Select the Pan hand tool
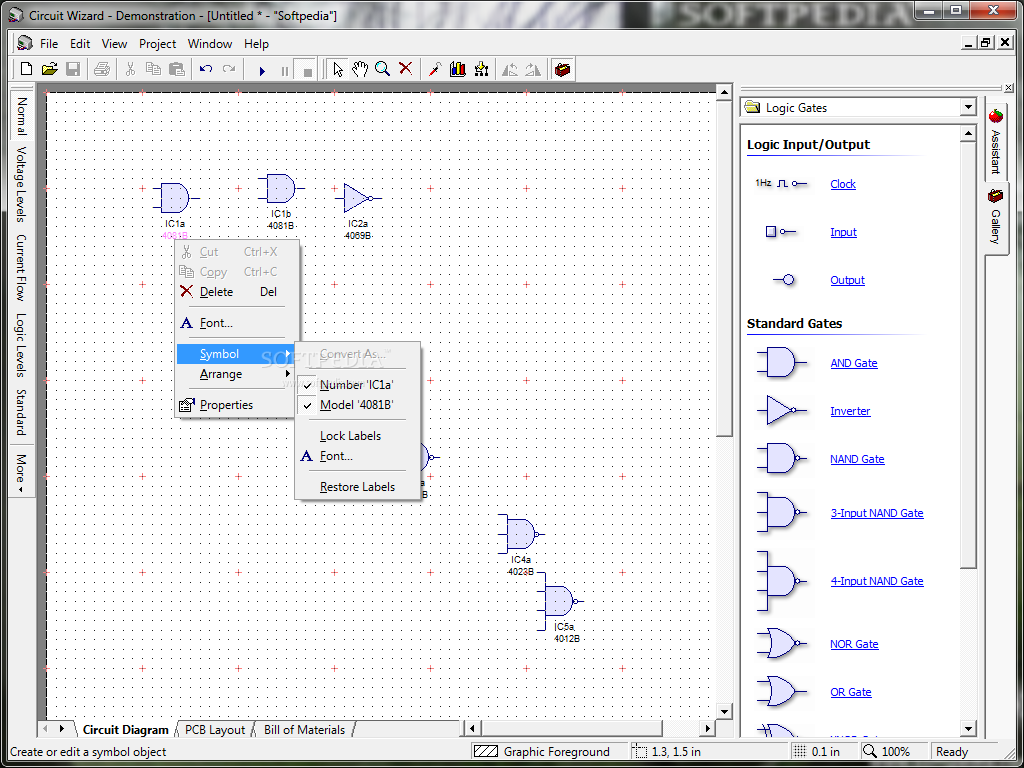Screen dimensions: 1024x768 point(360,69)
